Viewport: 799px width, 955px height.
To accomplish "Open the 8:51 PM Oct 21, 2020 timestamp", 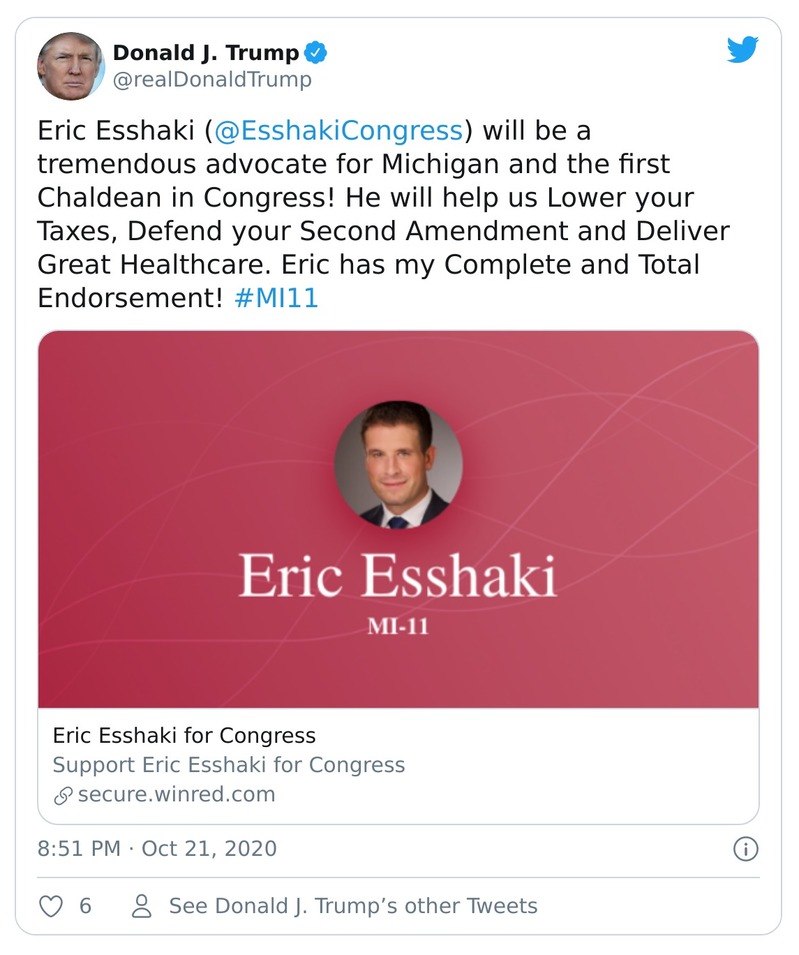I will click(157, 849).
